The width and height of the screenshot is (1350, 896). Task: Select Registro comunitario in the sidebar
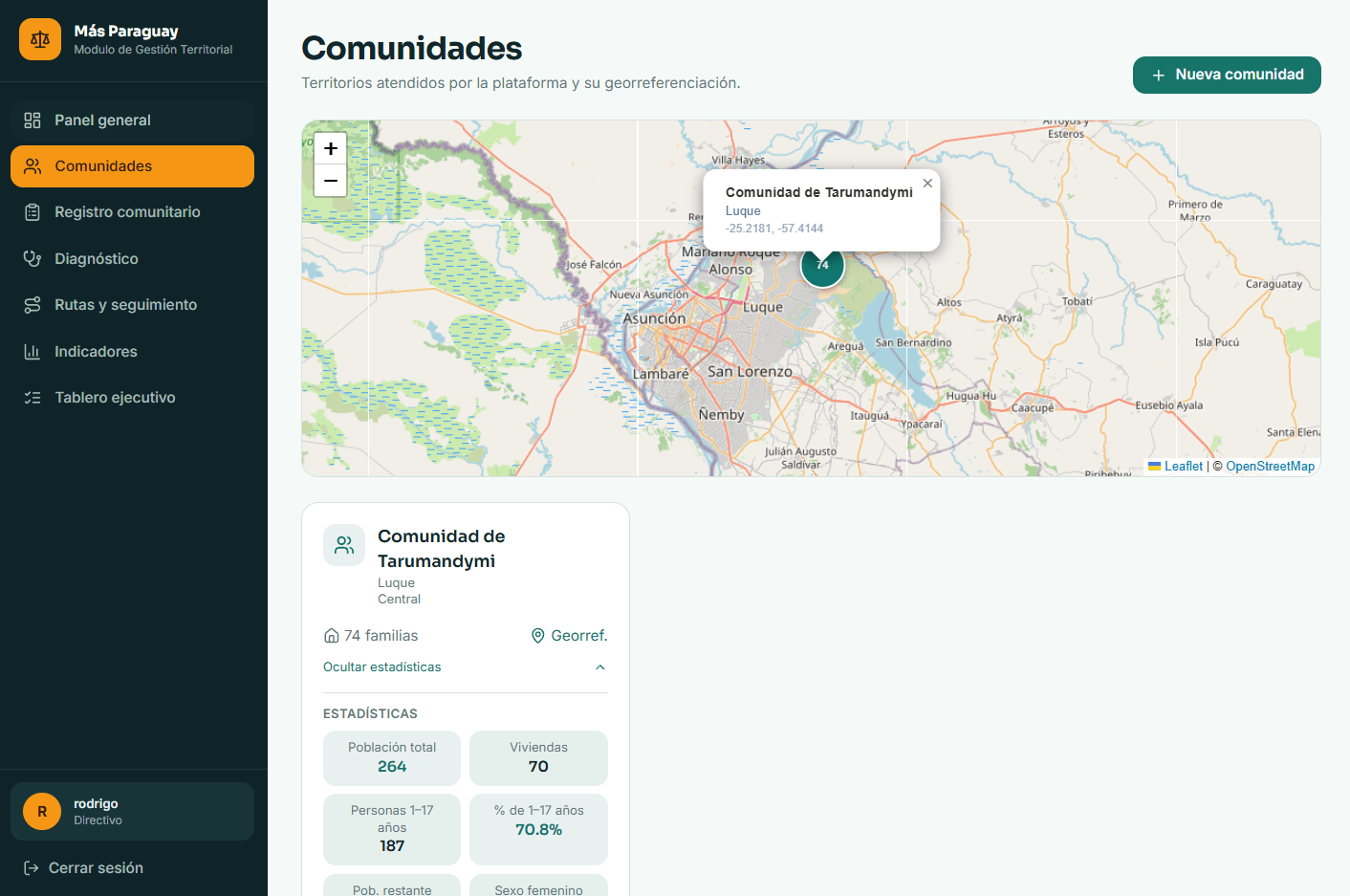coord(132,212)
